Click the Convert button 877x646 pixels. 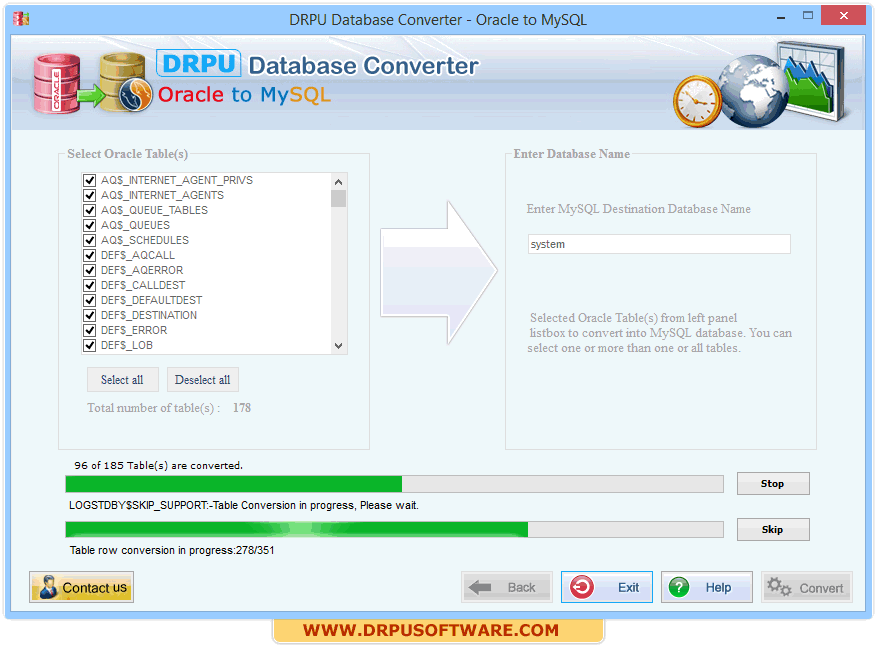807,587
